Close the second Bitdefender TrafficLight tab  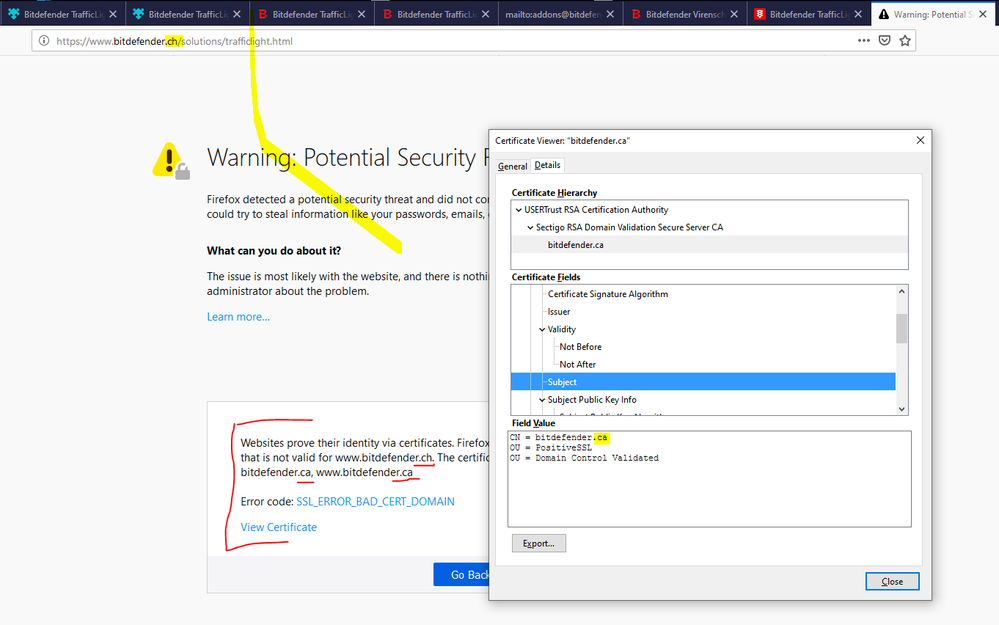tap(237, 14)
